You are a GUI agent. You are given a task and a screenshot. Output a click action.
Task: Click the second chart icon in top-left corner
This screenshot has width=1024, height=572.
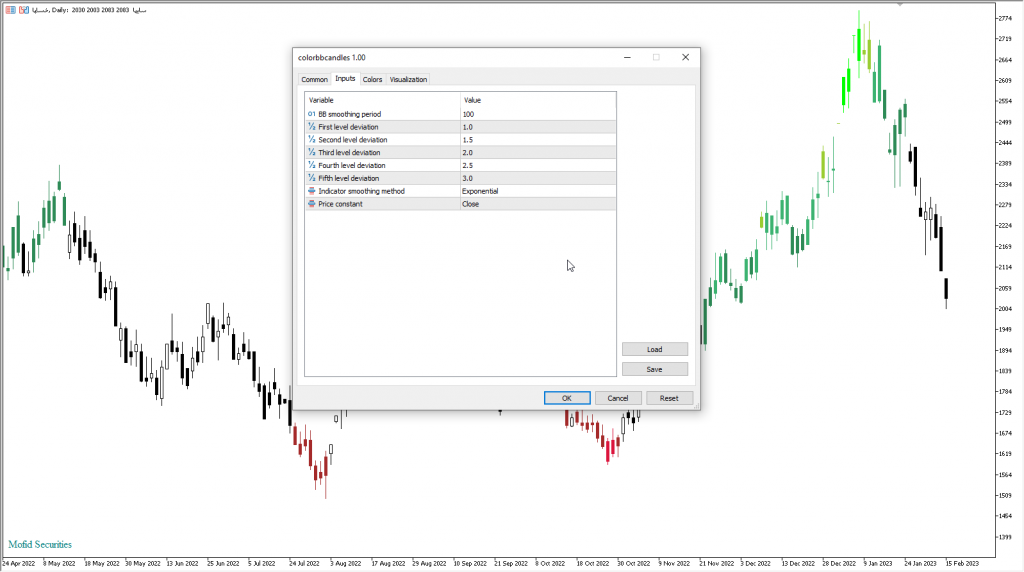click(21, 9)
